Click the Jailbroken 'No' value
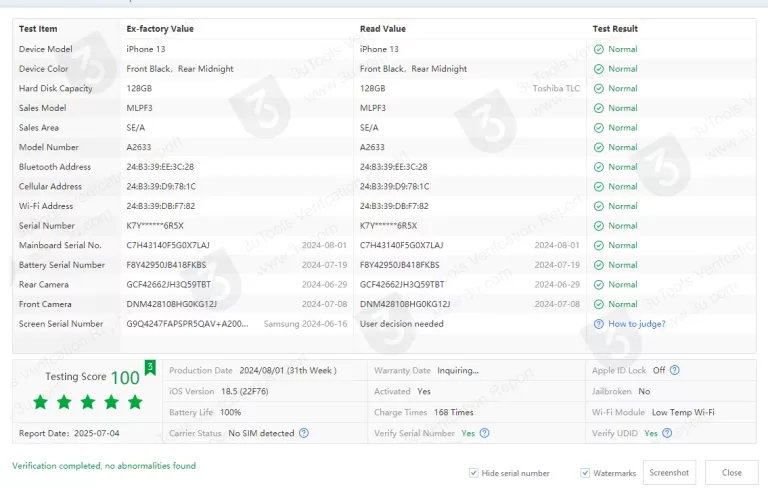 pyautogui.click(x=644, y=391)
